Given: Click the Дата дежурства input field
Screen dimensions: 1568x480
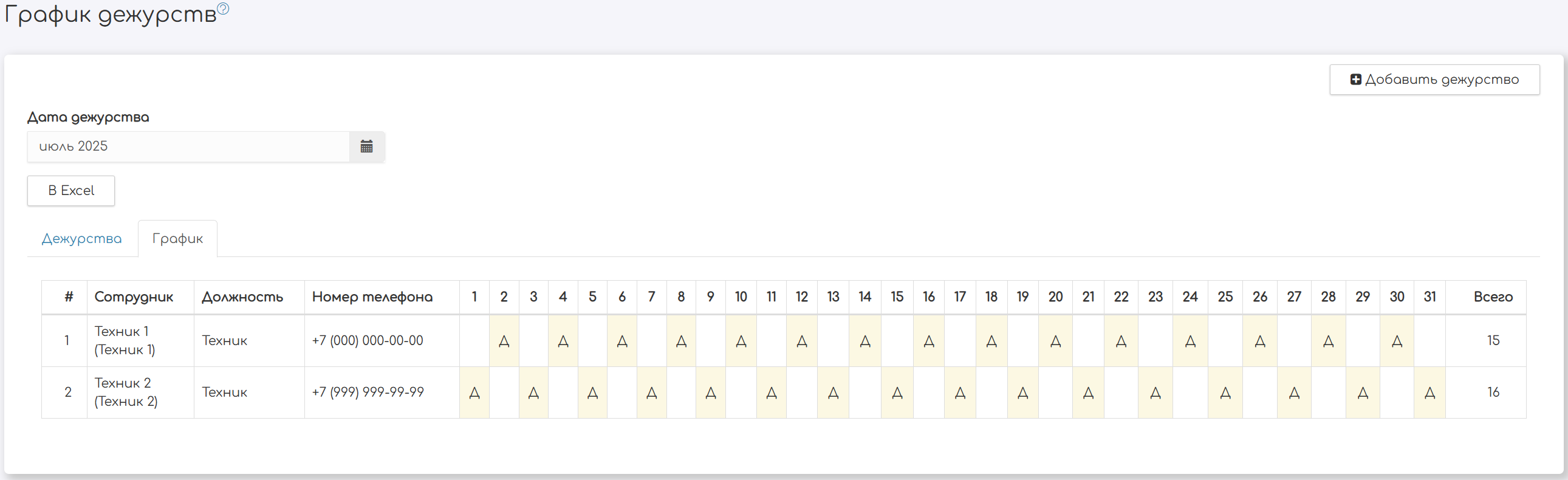Looking at the screenshot, I should click(188, 147).
